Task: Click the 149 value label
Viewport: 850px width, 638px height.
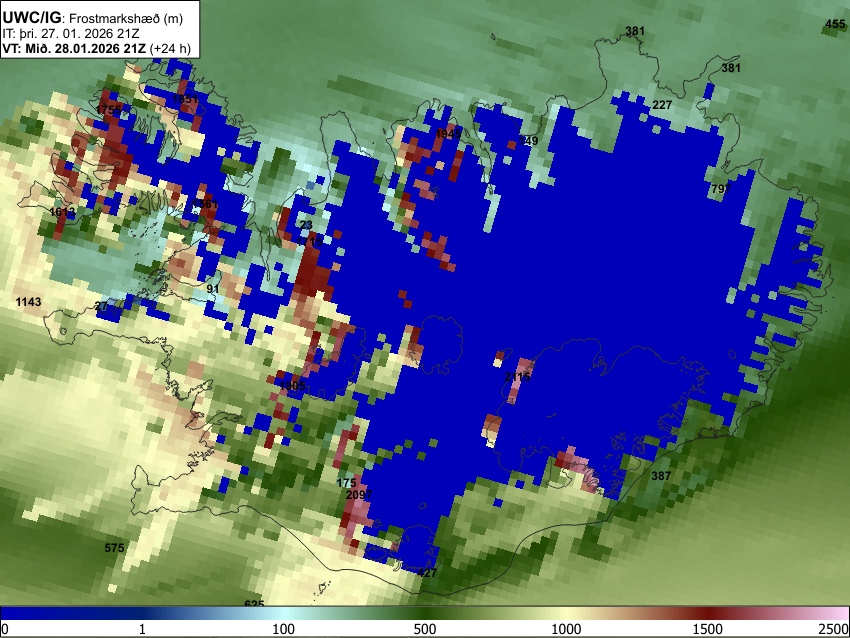Action: pyautogui.click(x=529, y=141)
